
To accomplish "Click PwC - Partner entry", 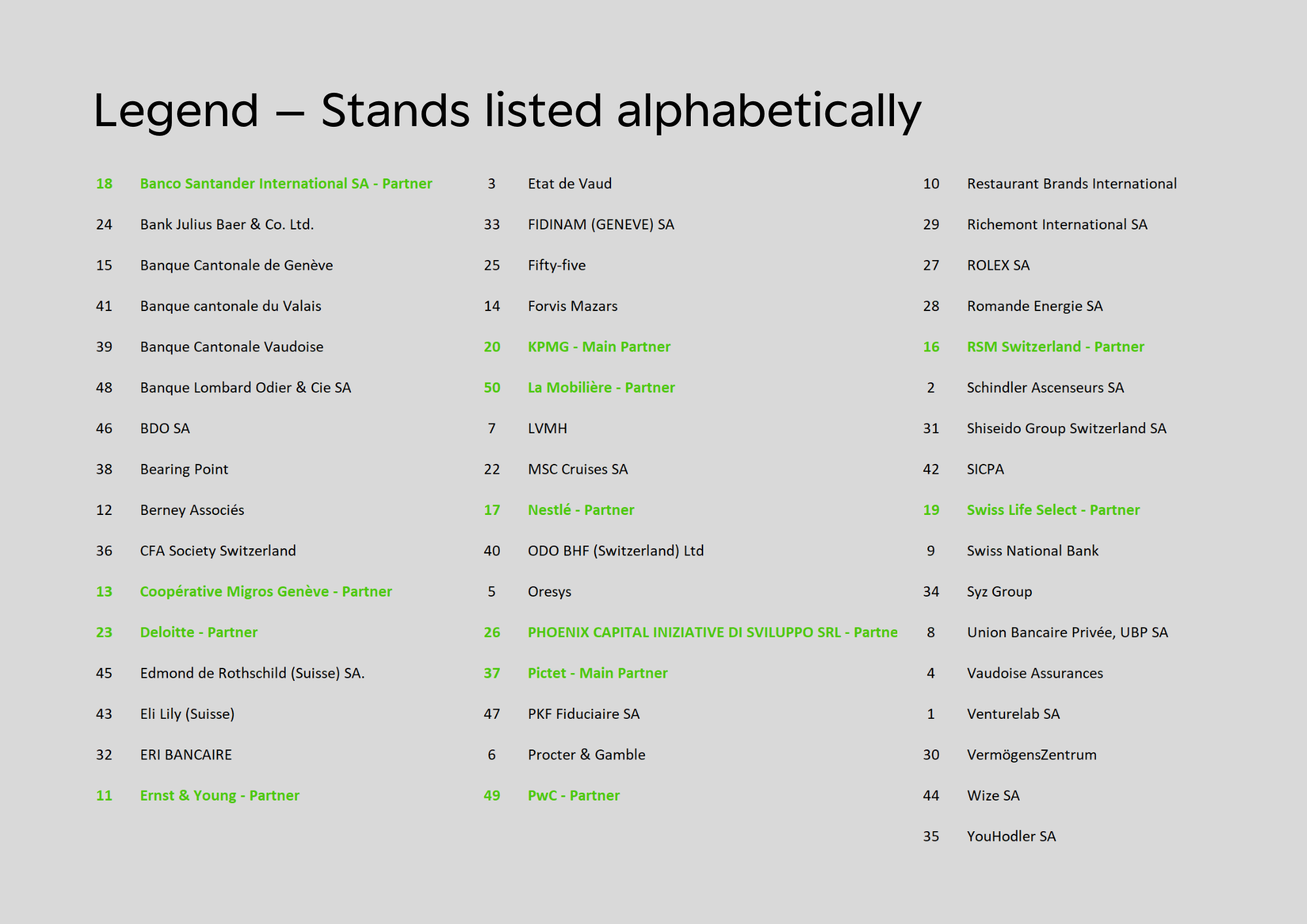I will click(573, 795).
